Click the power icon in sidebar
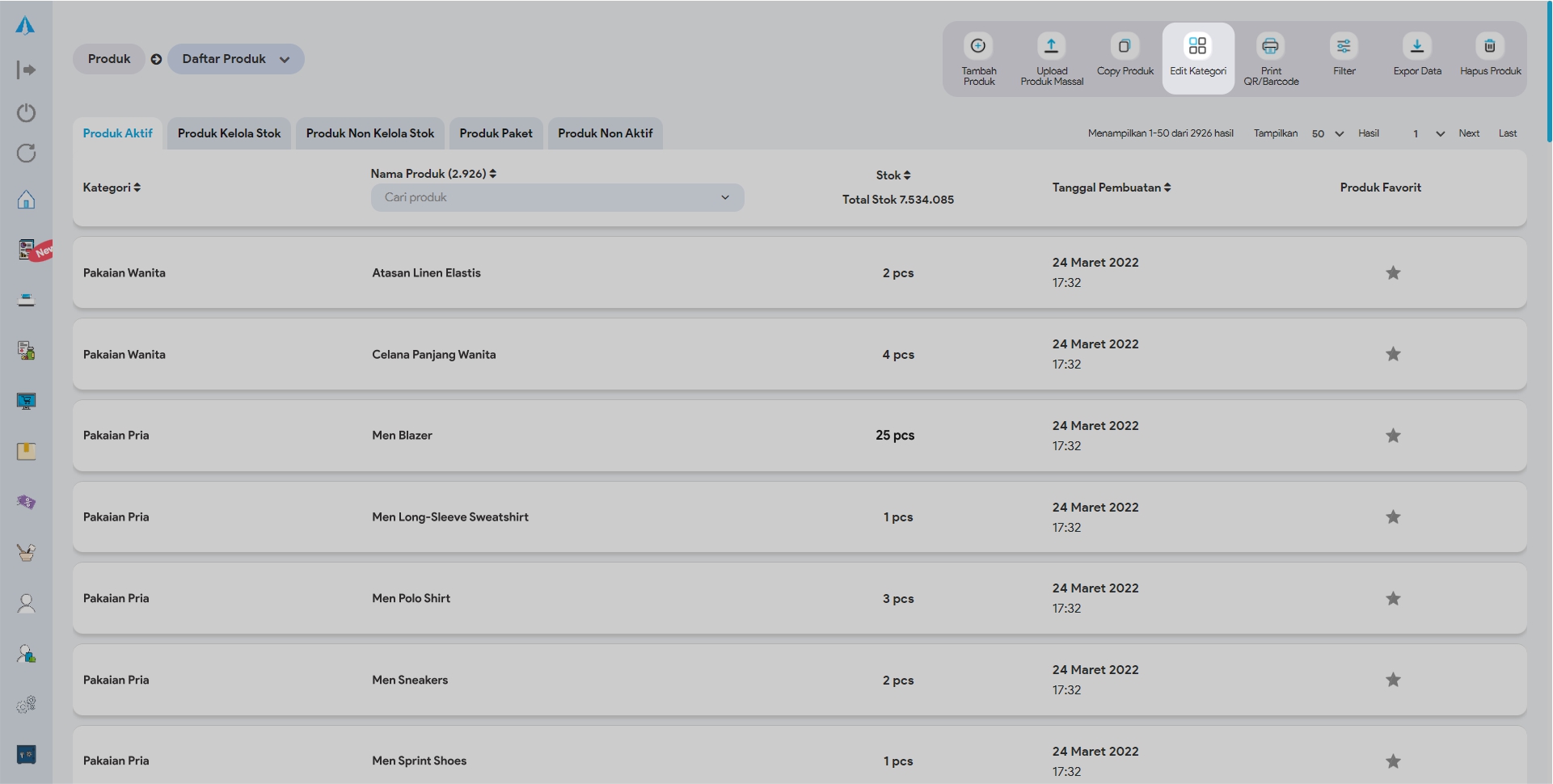This screenshot has height=784, width=1553. tap(26, 112)
